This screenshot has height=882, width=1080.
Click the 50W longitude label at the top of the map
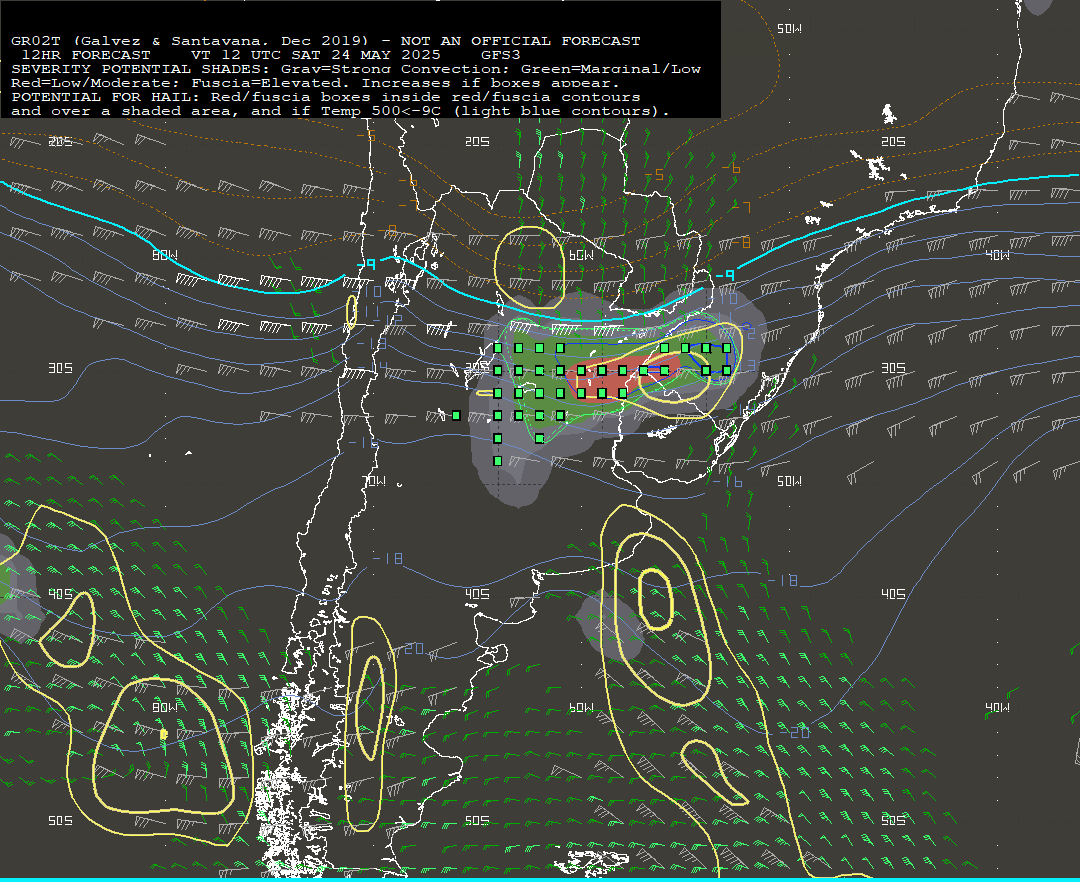pyautogui.click(x=789, y=28)
